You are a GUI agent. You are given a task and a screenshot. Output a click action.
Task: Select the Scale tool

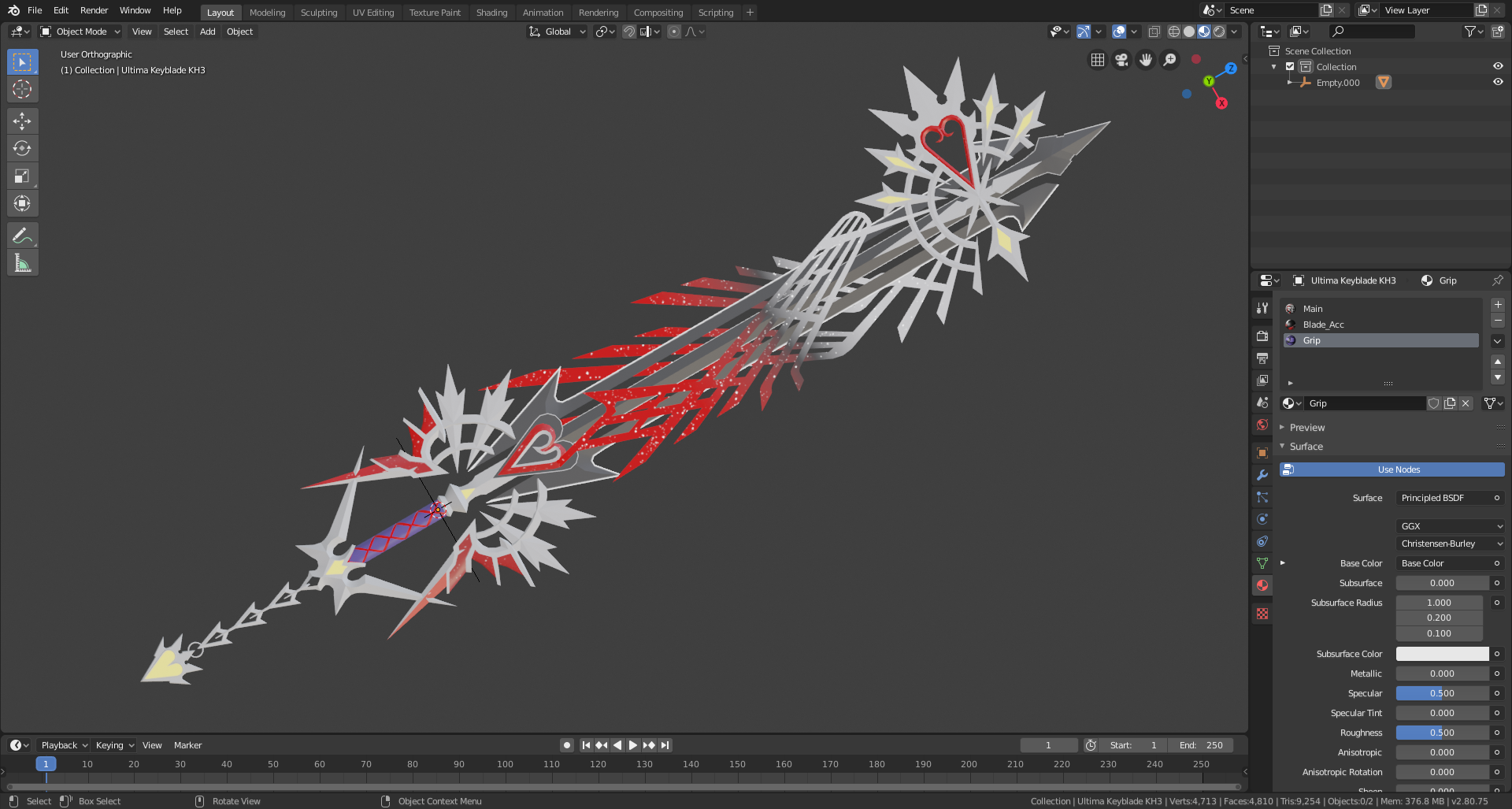coord(22,176)
